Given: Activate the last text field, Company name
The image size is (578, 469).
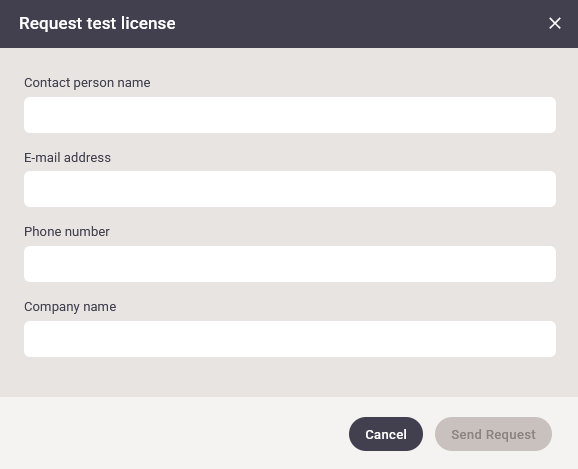Looking at the screenshot, I should pos(290,339).
